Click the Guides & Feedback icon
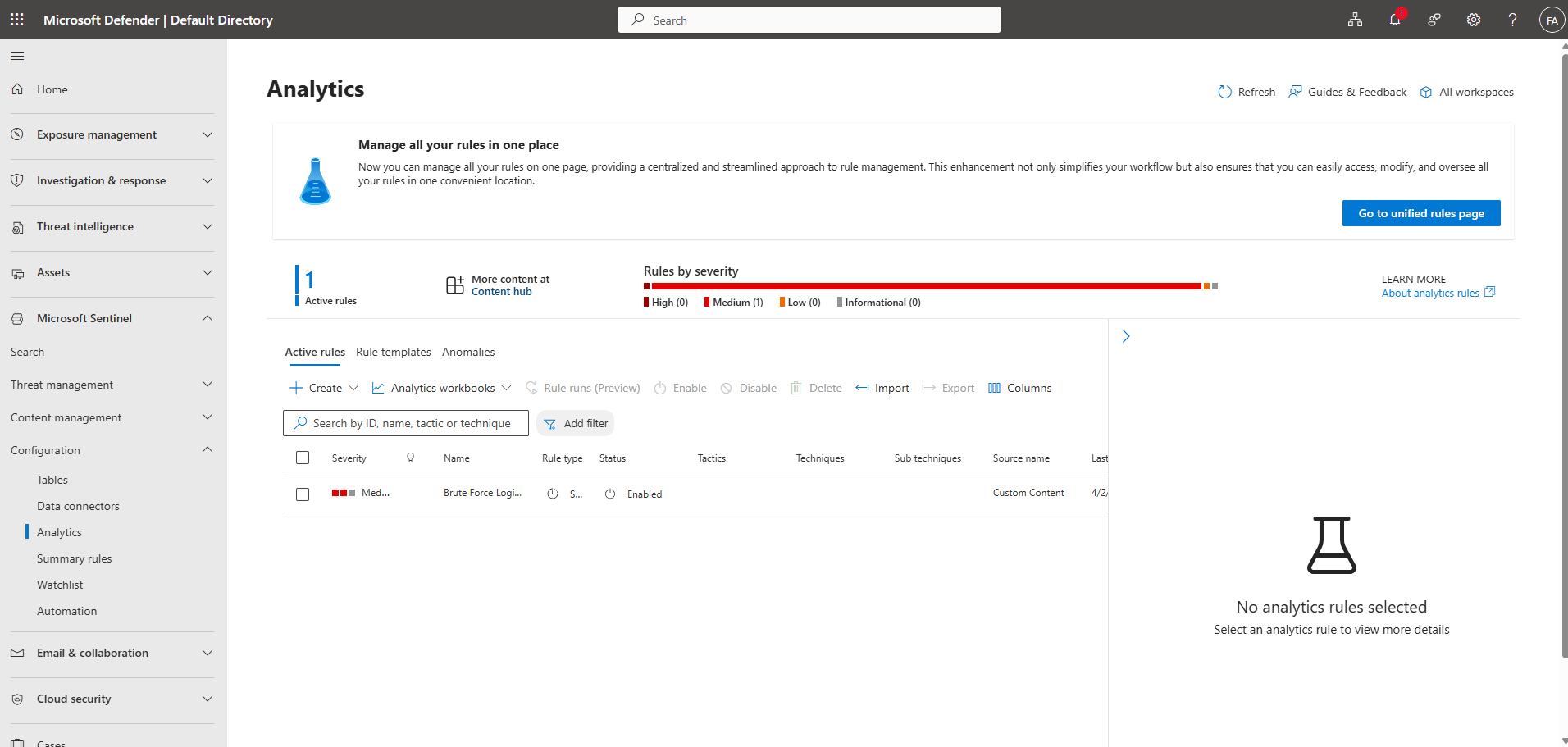This screenshot has height=747, width=1568. tap(1295, 92)
